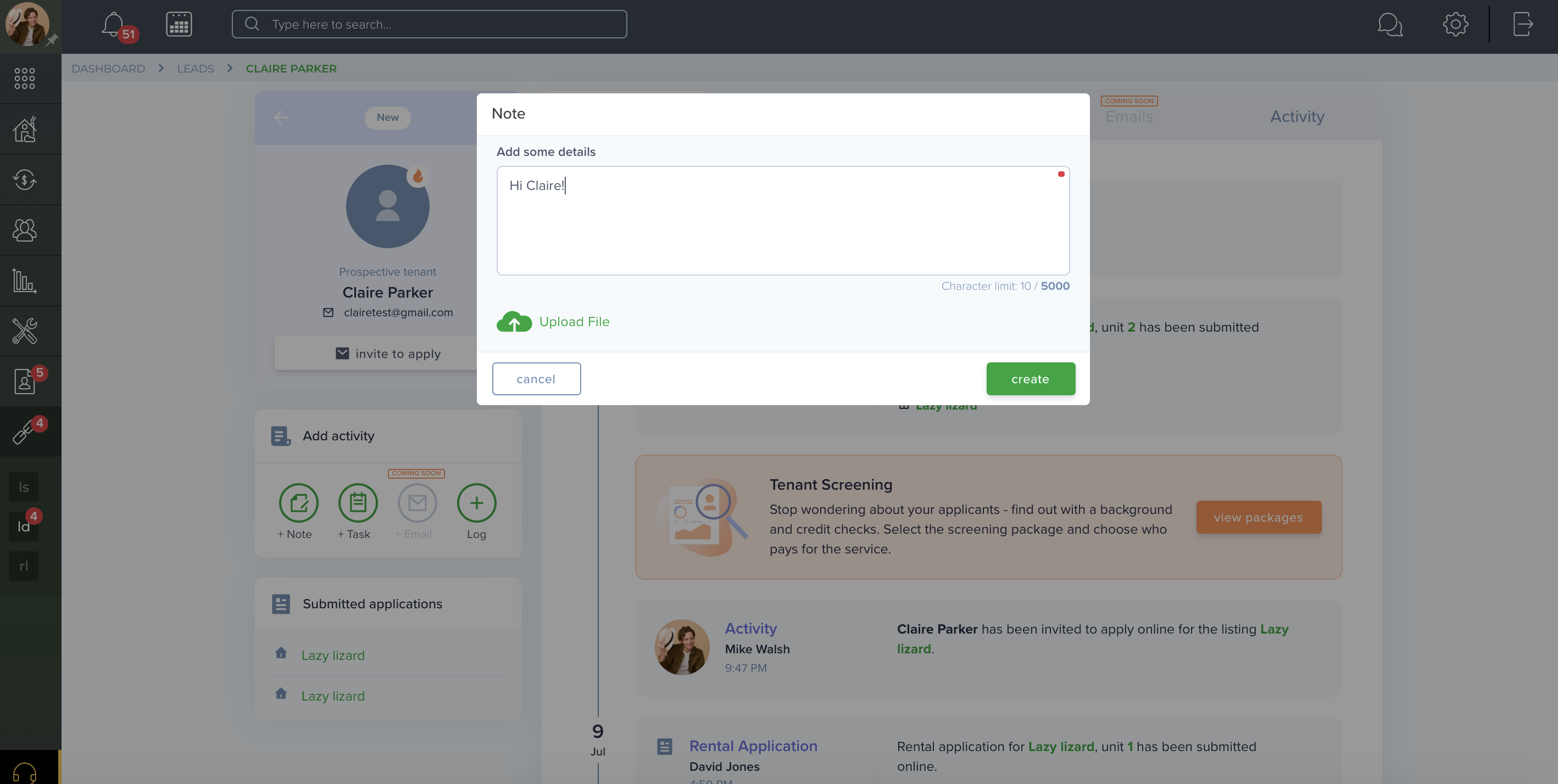This screenshot has width=1558, height=784.
Task: Create the note
Action: 1031,379
